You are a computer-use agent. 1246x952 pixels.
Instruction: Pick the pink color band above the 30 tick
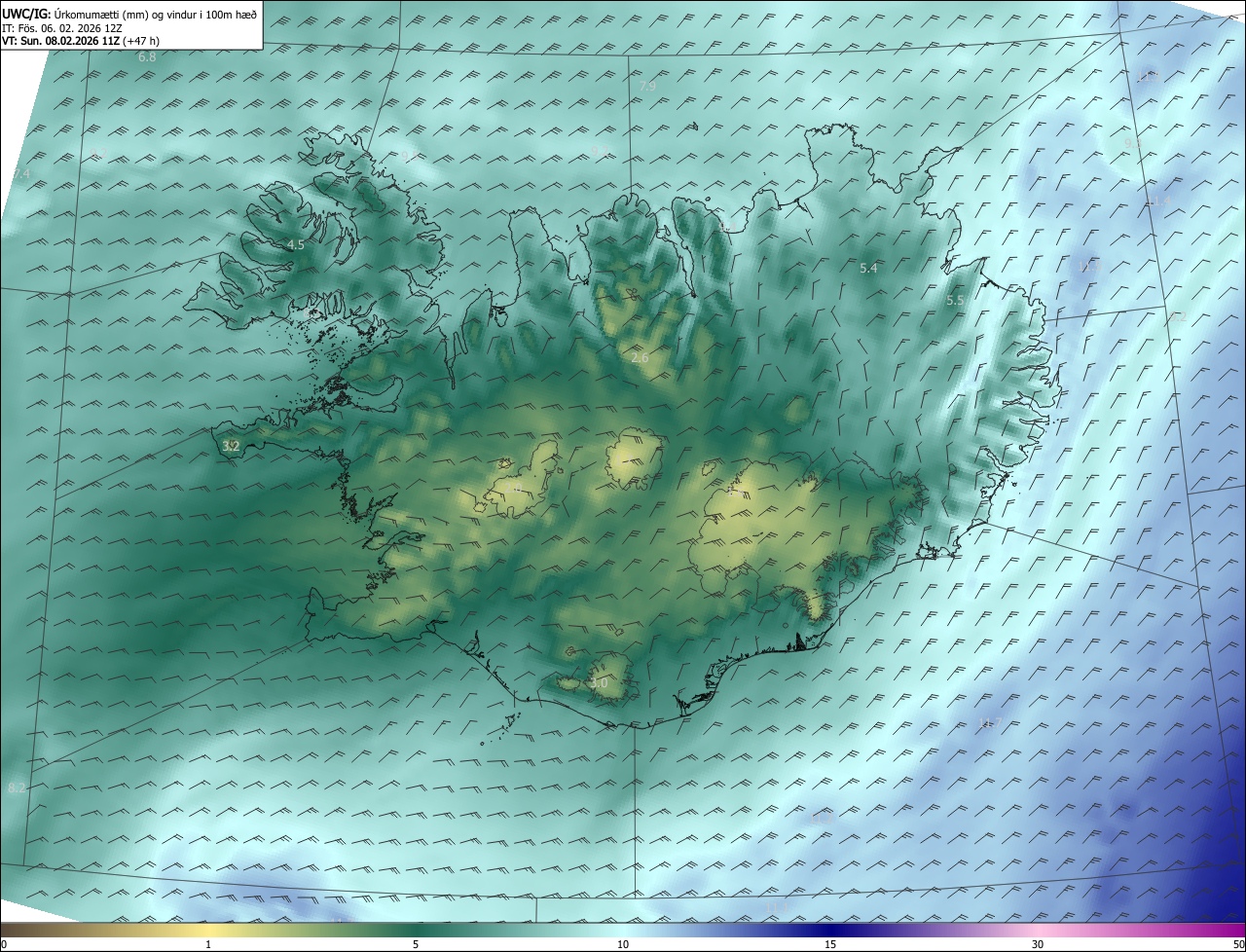pyautogui.click(x=1038, y=930)
